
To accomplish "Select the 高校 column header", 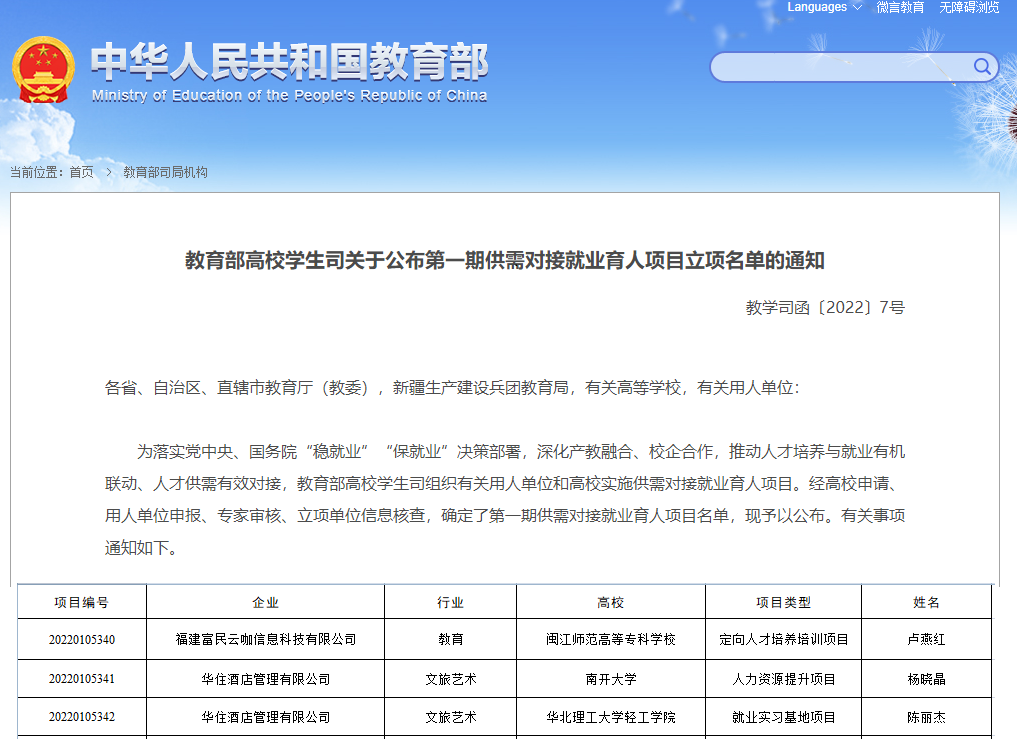I will tap(611, 603).
